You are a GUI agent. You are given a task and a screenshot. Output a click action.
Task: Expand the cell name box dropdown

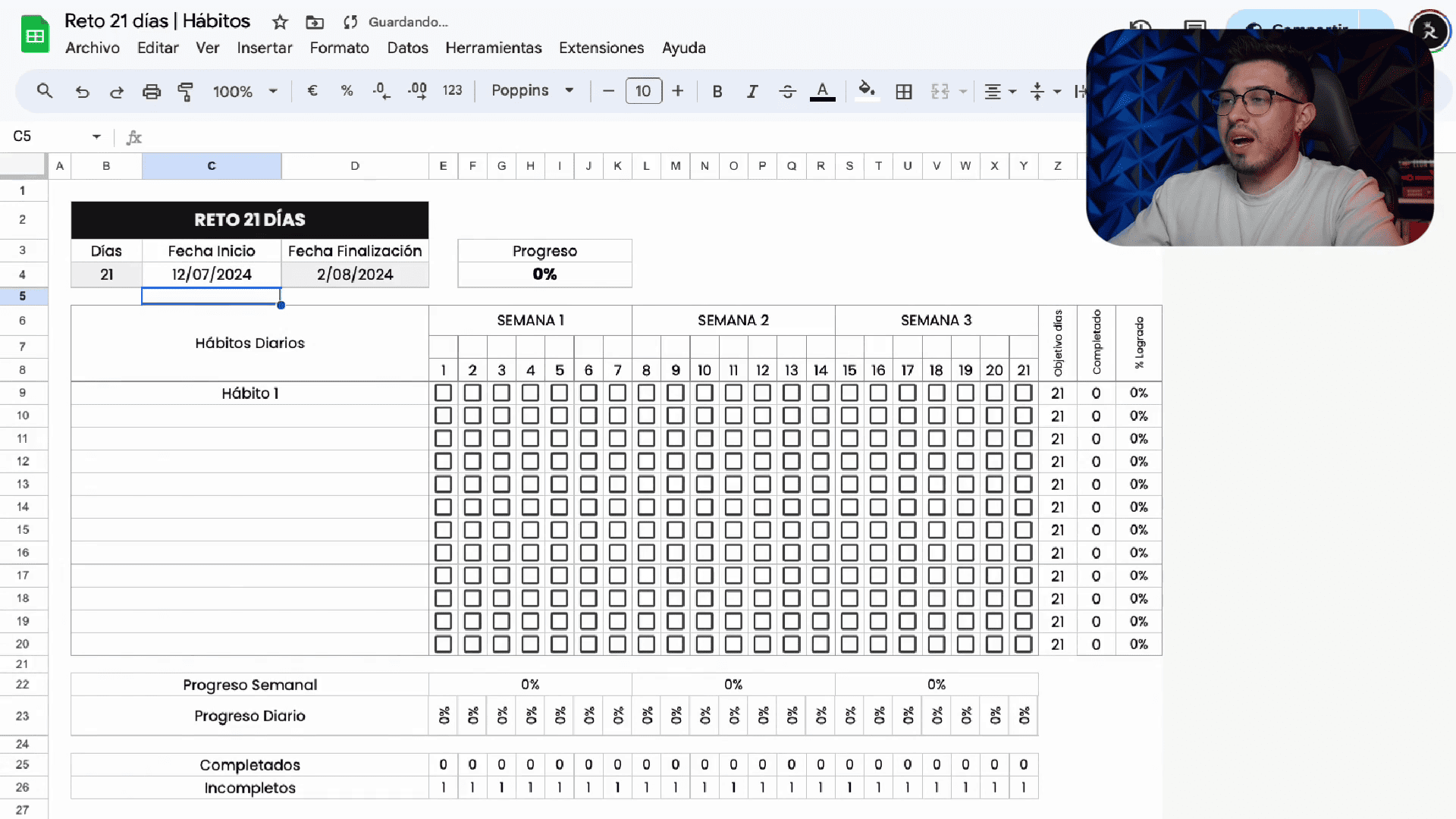point(96,136)
